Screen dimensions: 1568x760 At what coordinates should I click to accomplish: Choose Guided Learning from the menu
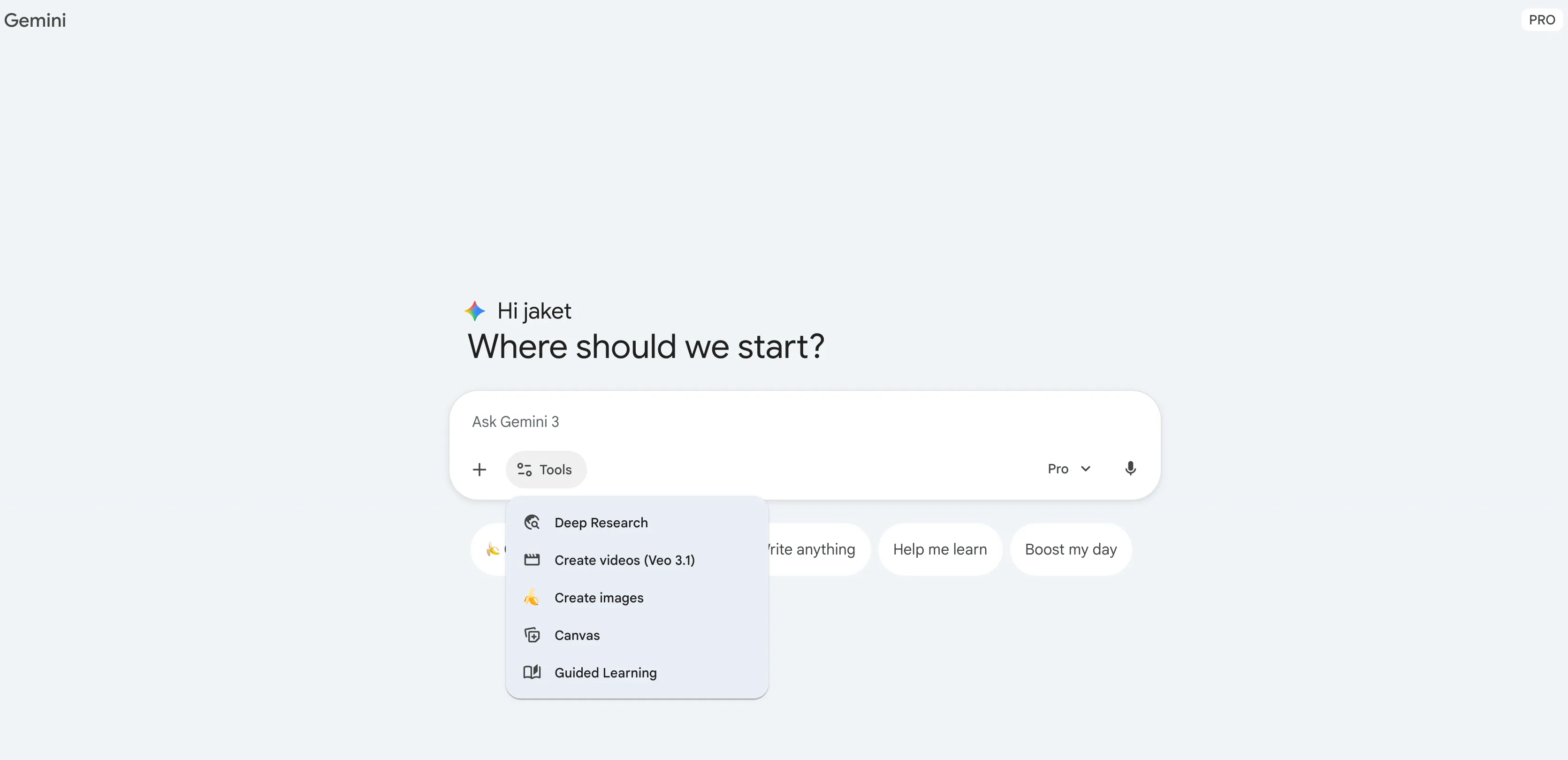tap(605, 672)
